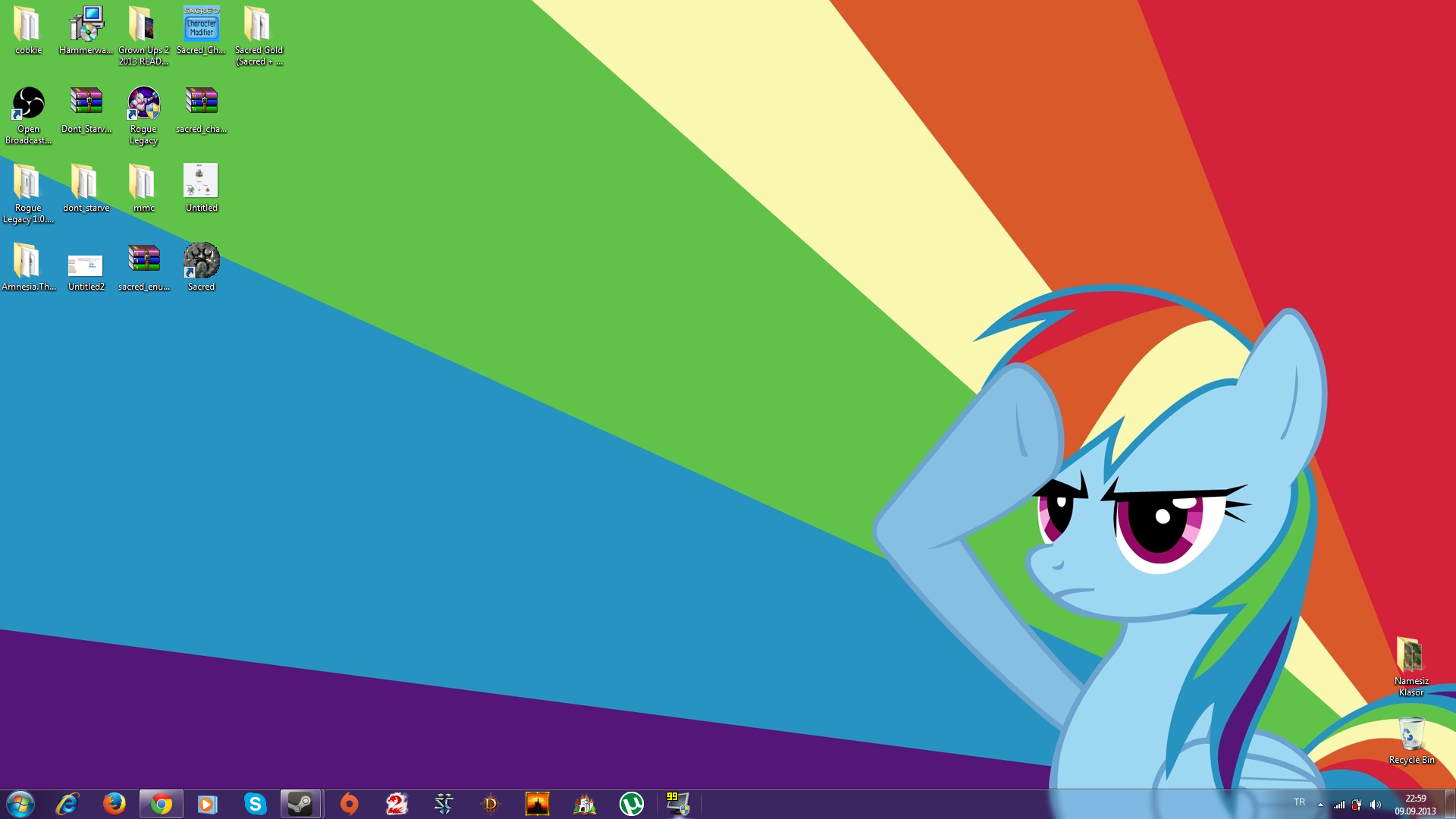1456x819 pixels.
Task: Open the battery power tray icon
Action: pos(1357,805)
